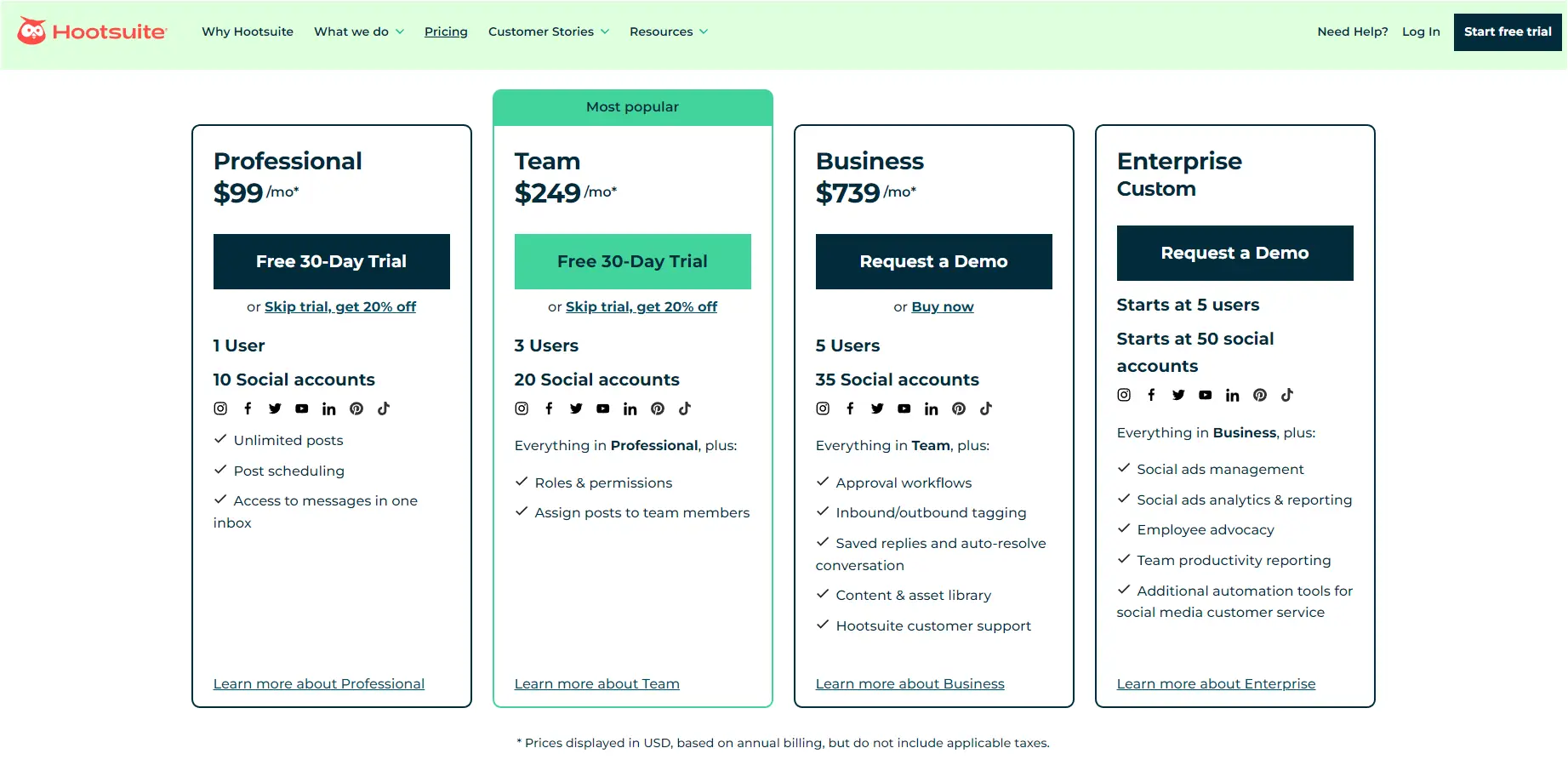Open Why Hootsuite page
The height and width of the screenshot is (771, 1568).
pos(248,31)
